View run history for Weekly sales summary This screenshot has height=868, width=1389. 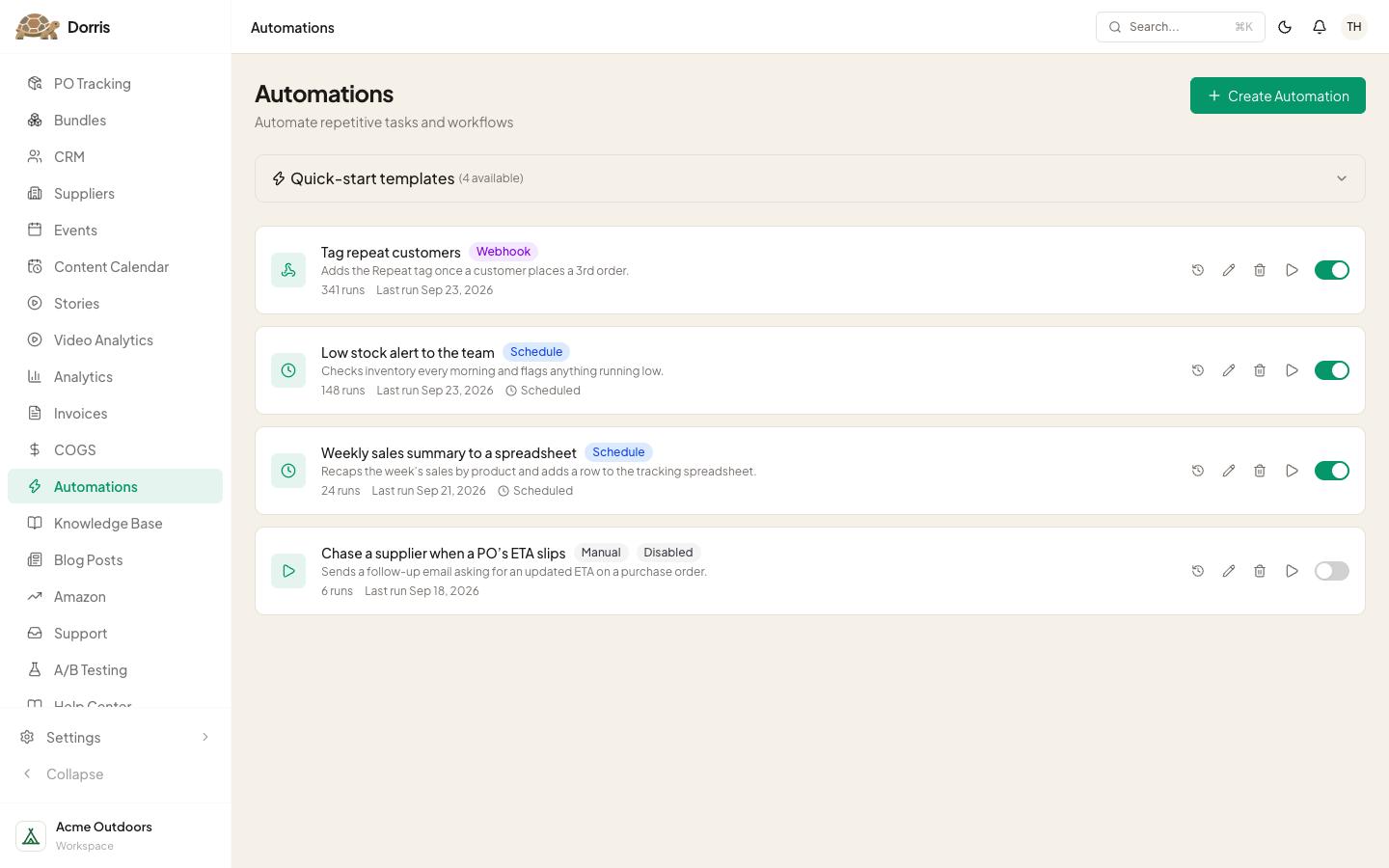(1198, 471)
